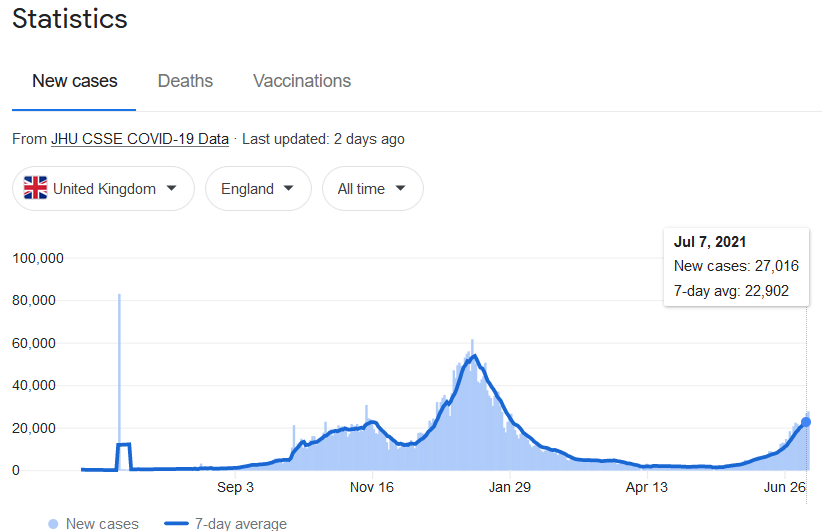Open the All time range dropdown
Image resolution: width=822 pixels, height=531 pixels.
372,188
